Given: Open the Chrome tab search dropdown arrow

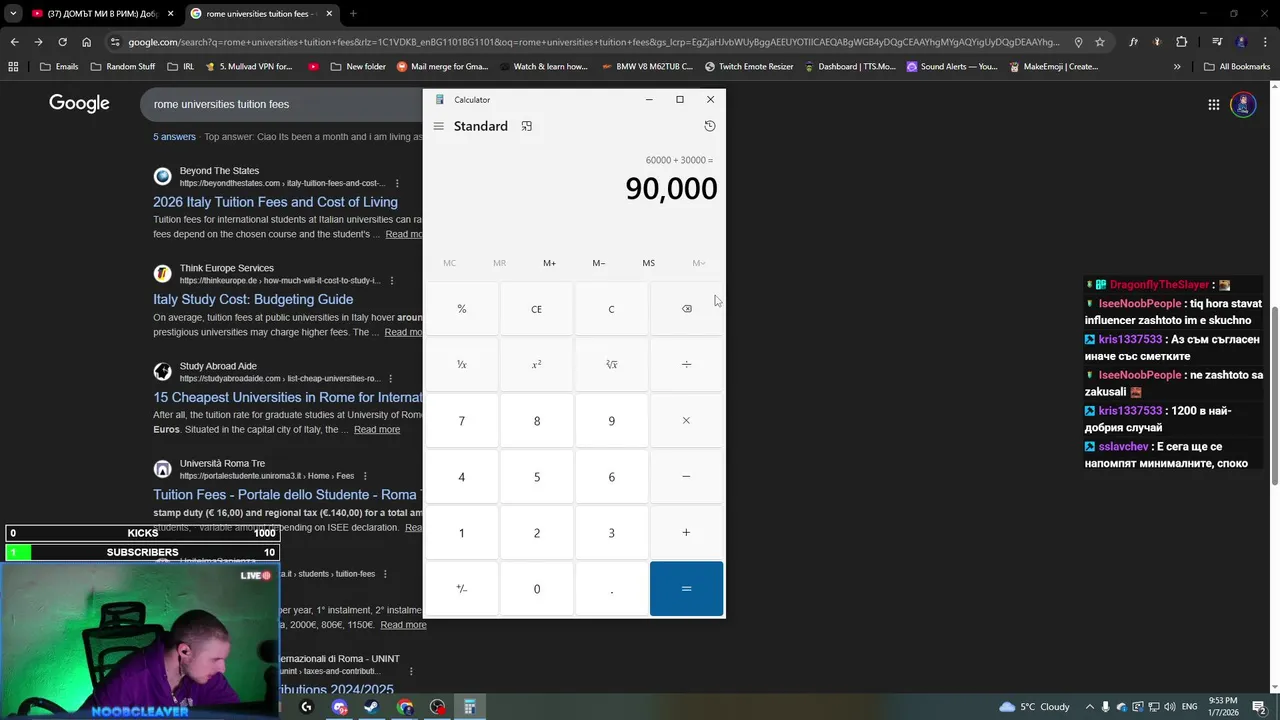Looking at the screenshot, I should tap(13, 14).
